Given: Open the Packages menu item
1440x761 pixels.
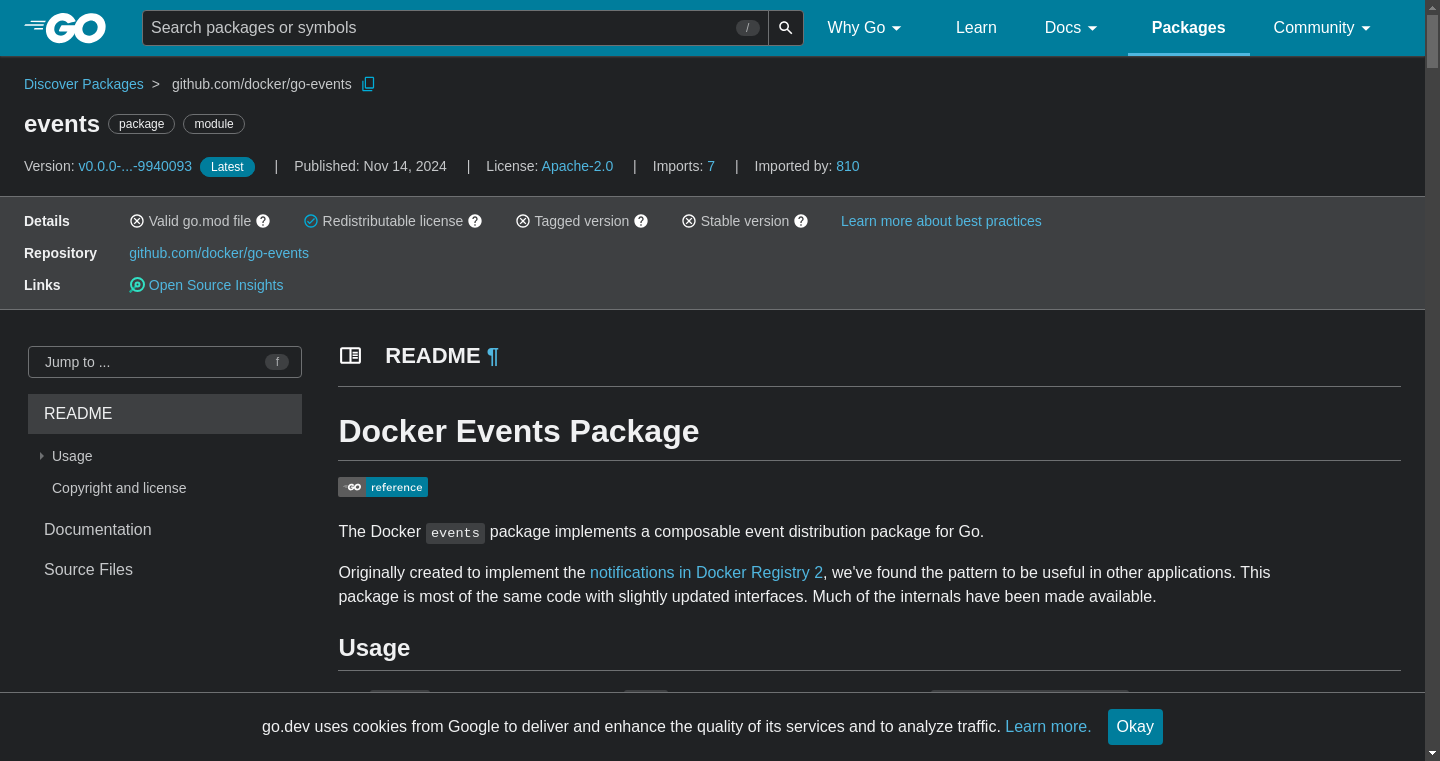Looking at the screenshot, I should tap(1188, 28).
